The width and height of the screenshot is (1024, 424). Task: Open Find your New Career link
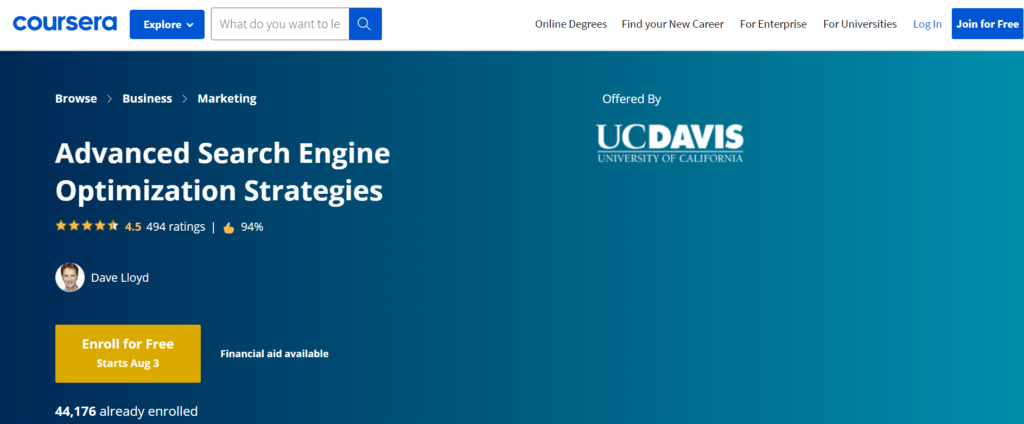[673, 24]
